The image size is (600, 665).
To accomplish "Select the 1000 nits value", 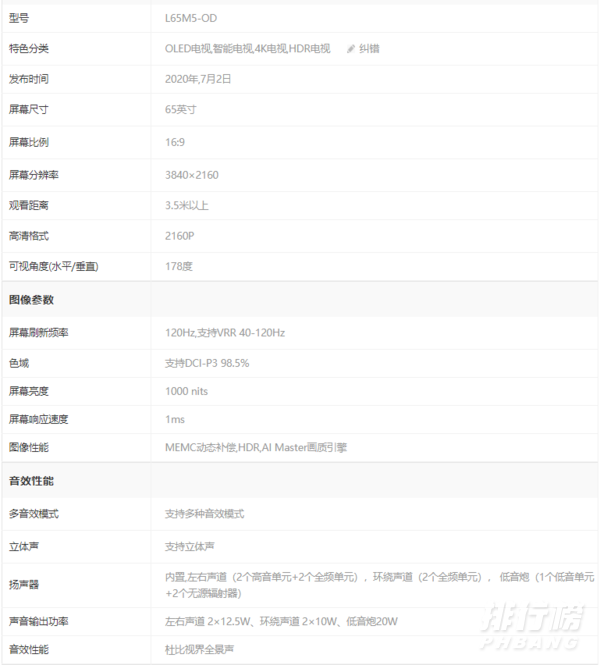I will click(x=187, y=391).
